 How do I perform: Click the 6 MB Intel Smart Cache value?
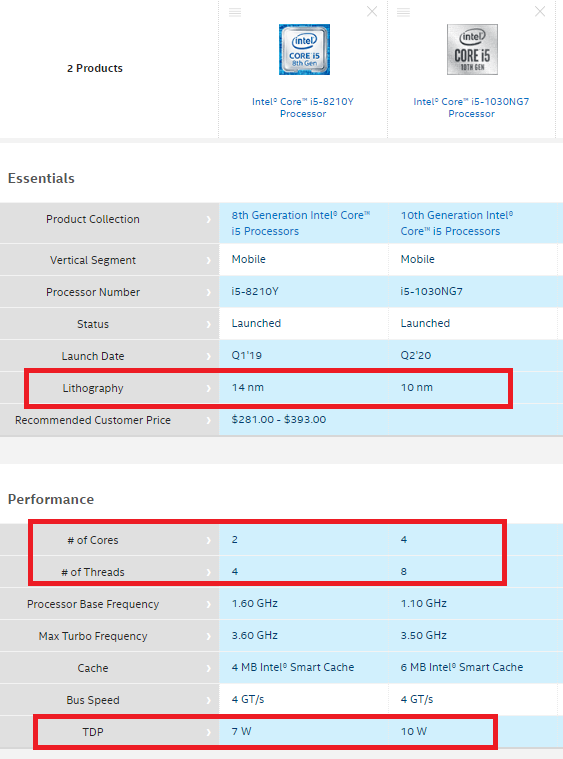coord(462,667)
